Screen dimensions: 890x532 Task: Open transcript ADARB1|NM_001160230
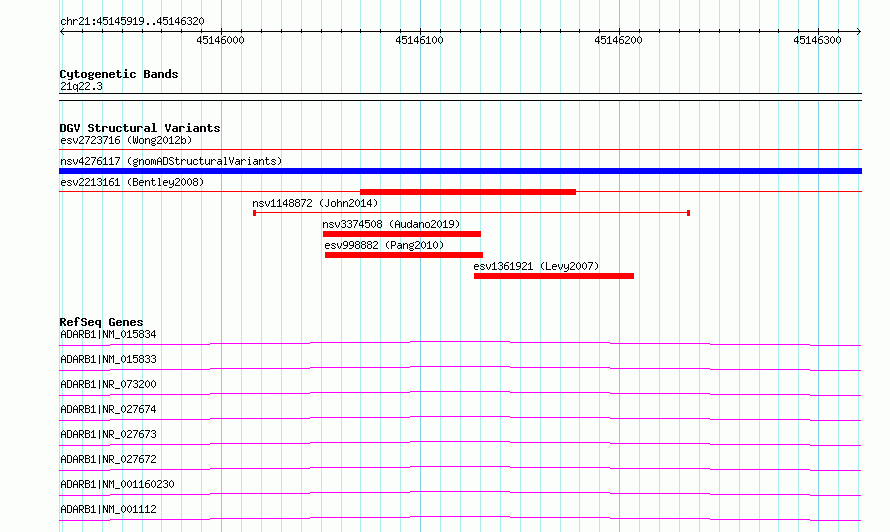click(117, 484)
